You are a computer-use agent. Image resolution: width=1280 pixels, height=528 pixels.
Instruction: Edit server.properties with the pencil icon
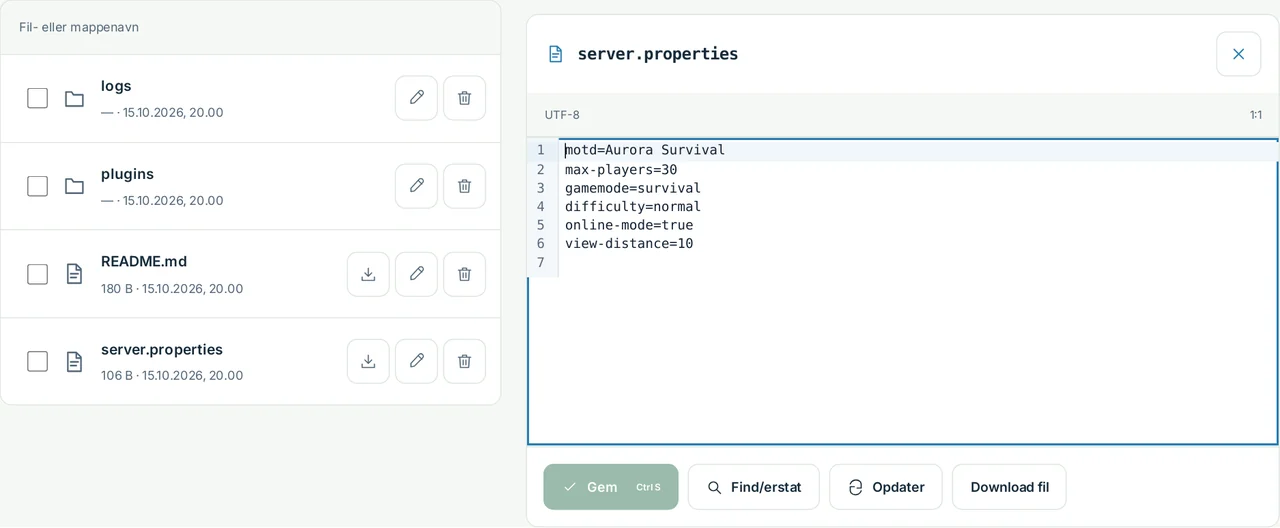coord(416,361)
